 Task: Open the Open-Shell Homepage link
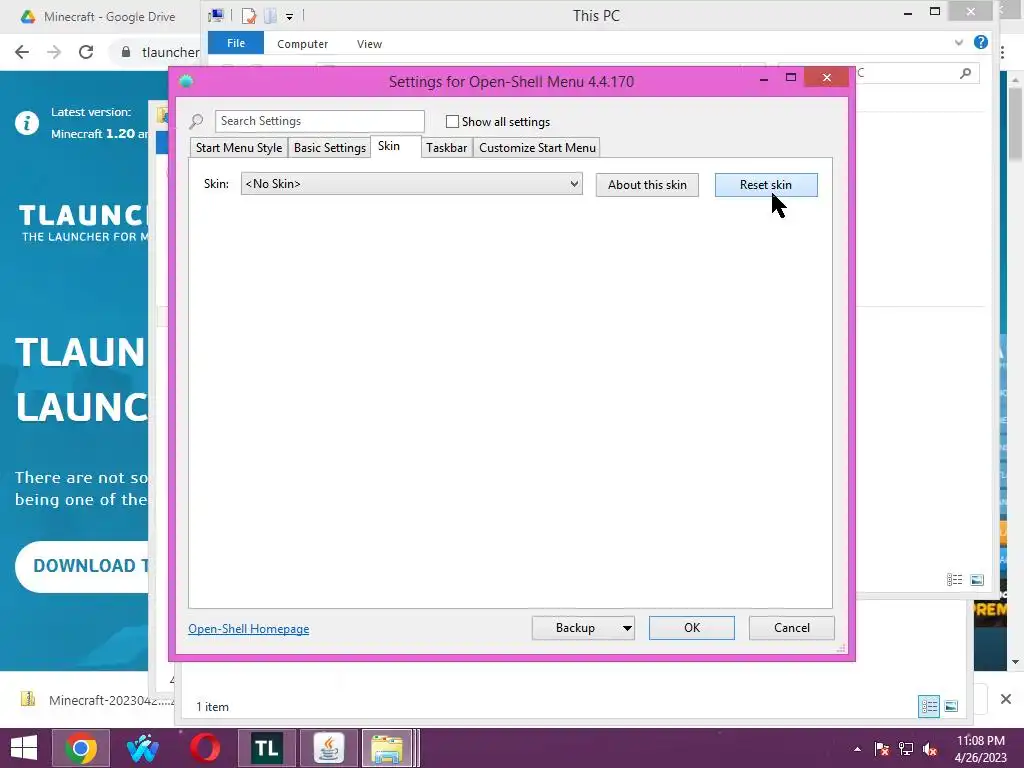248,629
